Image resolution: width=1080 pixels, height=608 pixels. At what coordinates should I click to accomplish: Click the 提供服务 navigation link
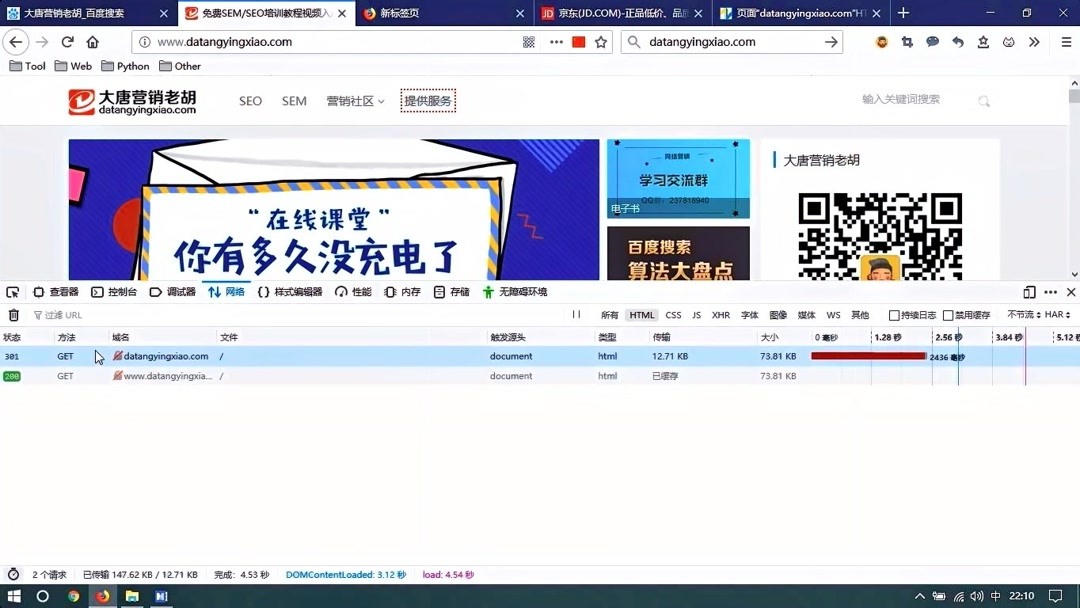click(428, 101)
